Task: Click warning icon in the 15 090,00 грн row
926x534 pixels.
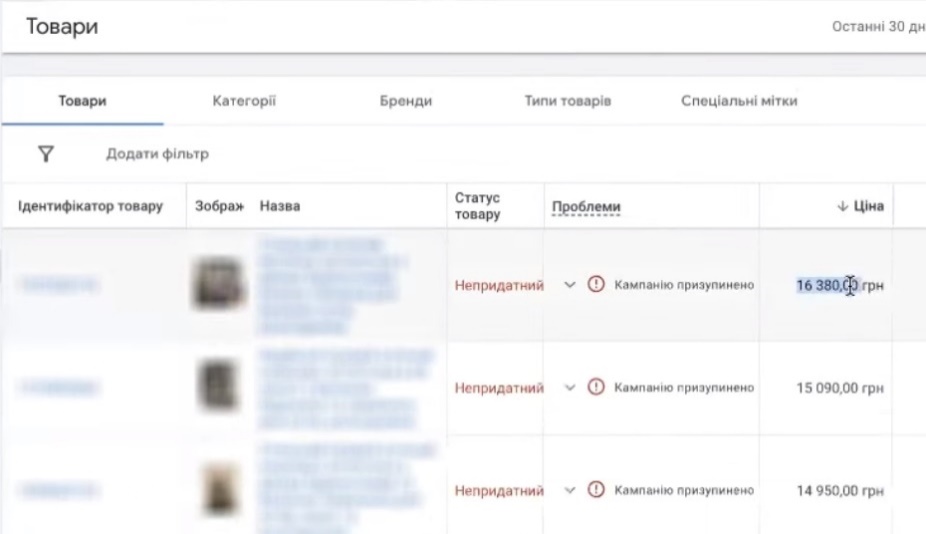Action: coord(596,388)
